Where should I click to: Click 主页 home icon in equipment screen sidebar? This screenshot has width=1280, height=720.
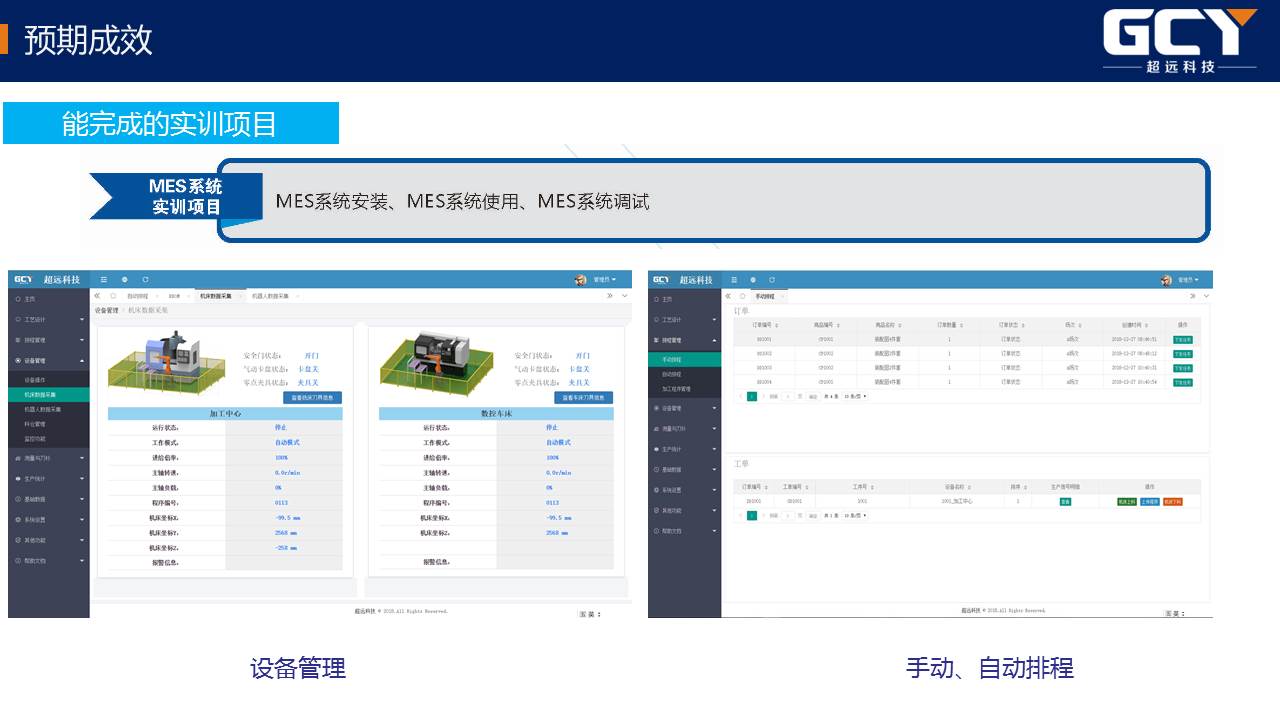[18, 299]
